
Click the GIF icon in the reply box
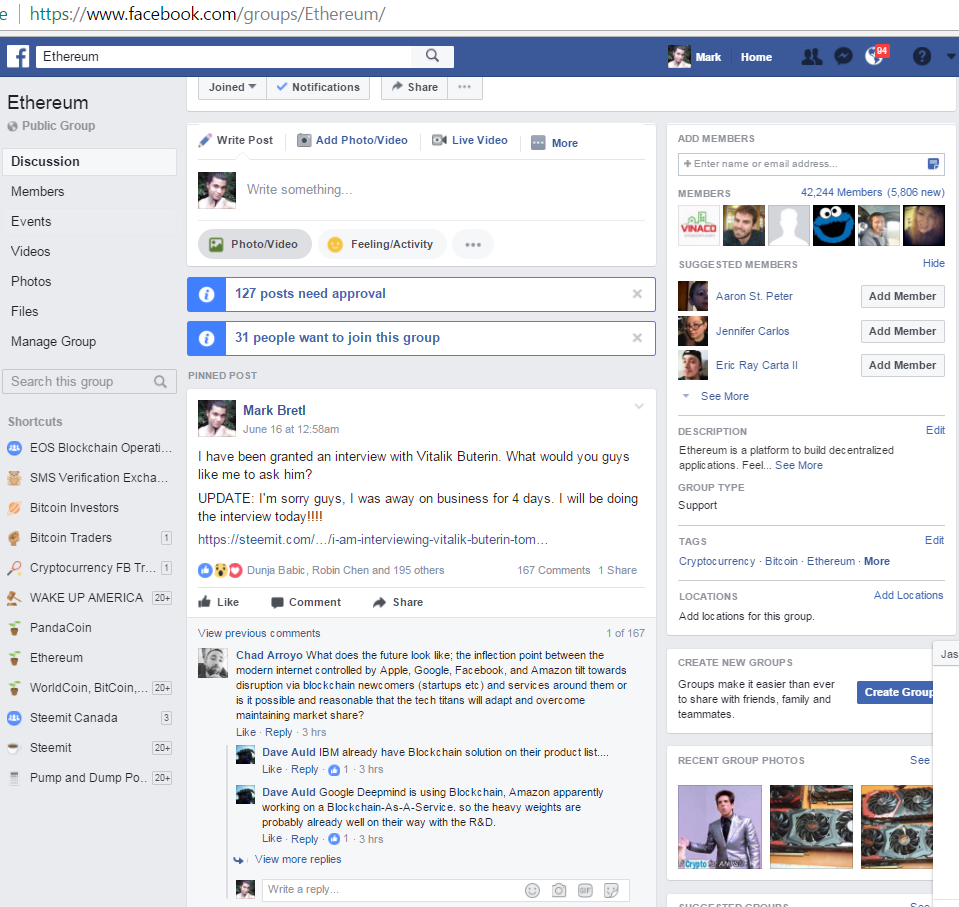[585, 890]
